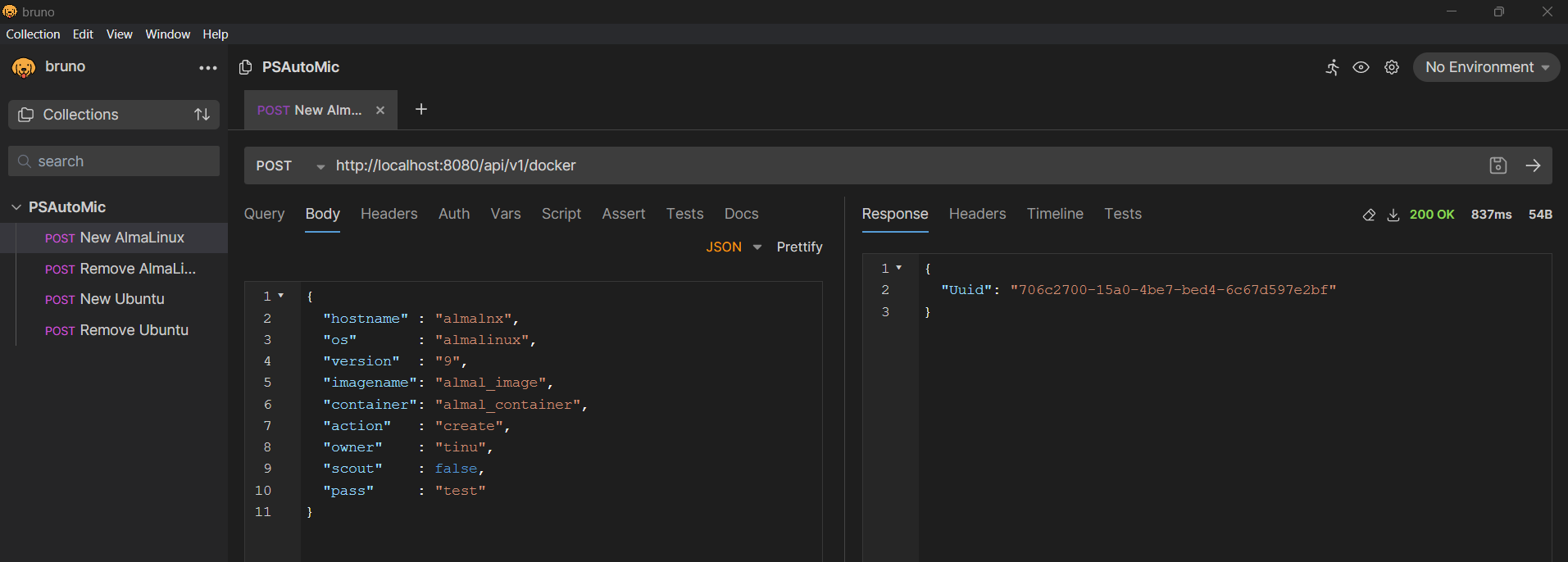This screenshot has width=1568, height=562.
Task: Click the "hostname" key in body
Action: pos(366,318)
